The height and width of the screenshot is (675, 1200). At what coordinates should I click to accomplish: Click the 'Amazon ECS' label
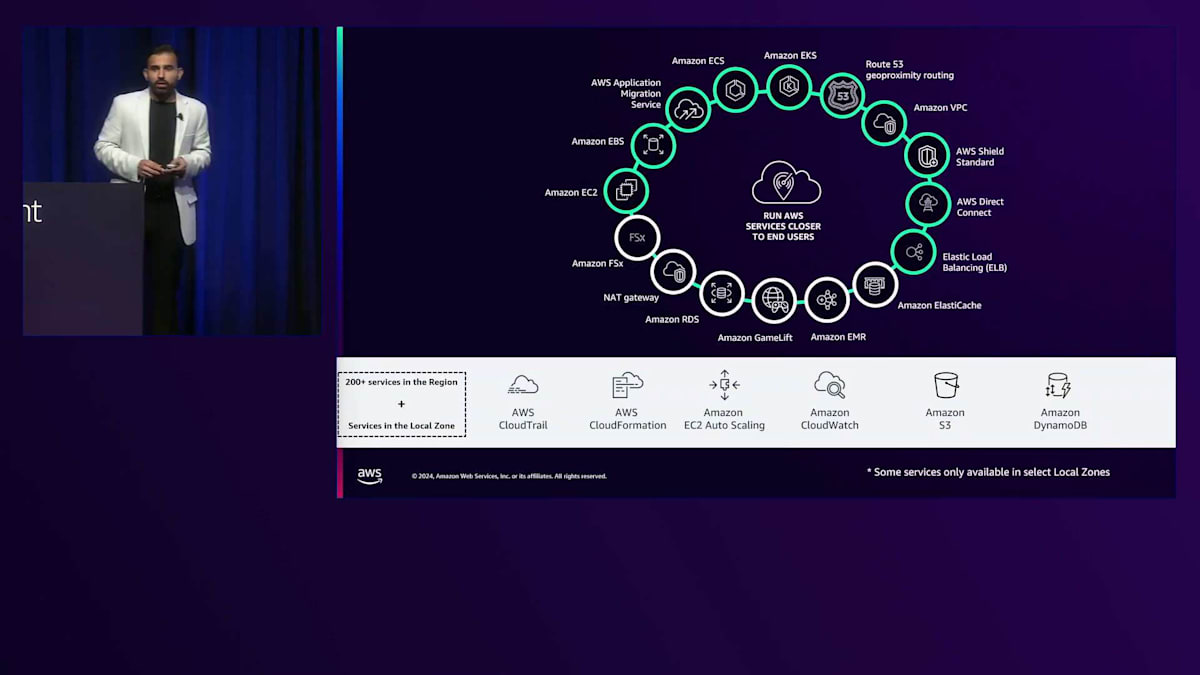coord(698,61)
